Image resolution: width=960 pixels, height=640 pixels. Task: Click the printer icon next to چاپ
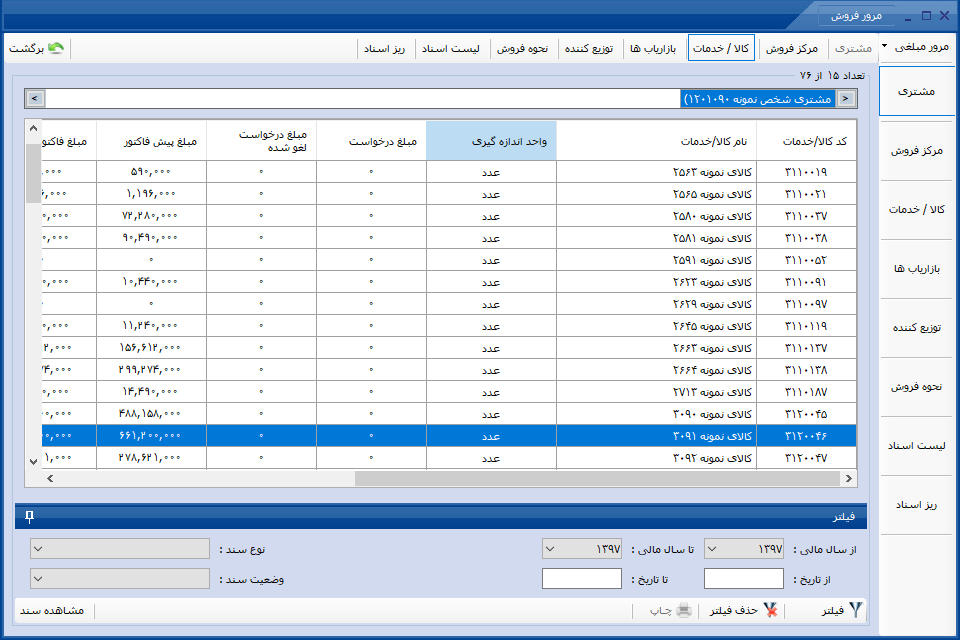coord(684,611)
